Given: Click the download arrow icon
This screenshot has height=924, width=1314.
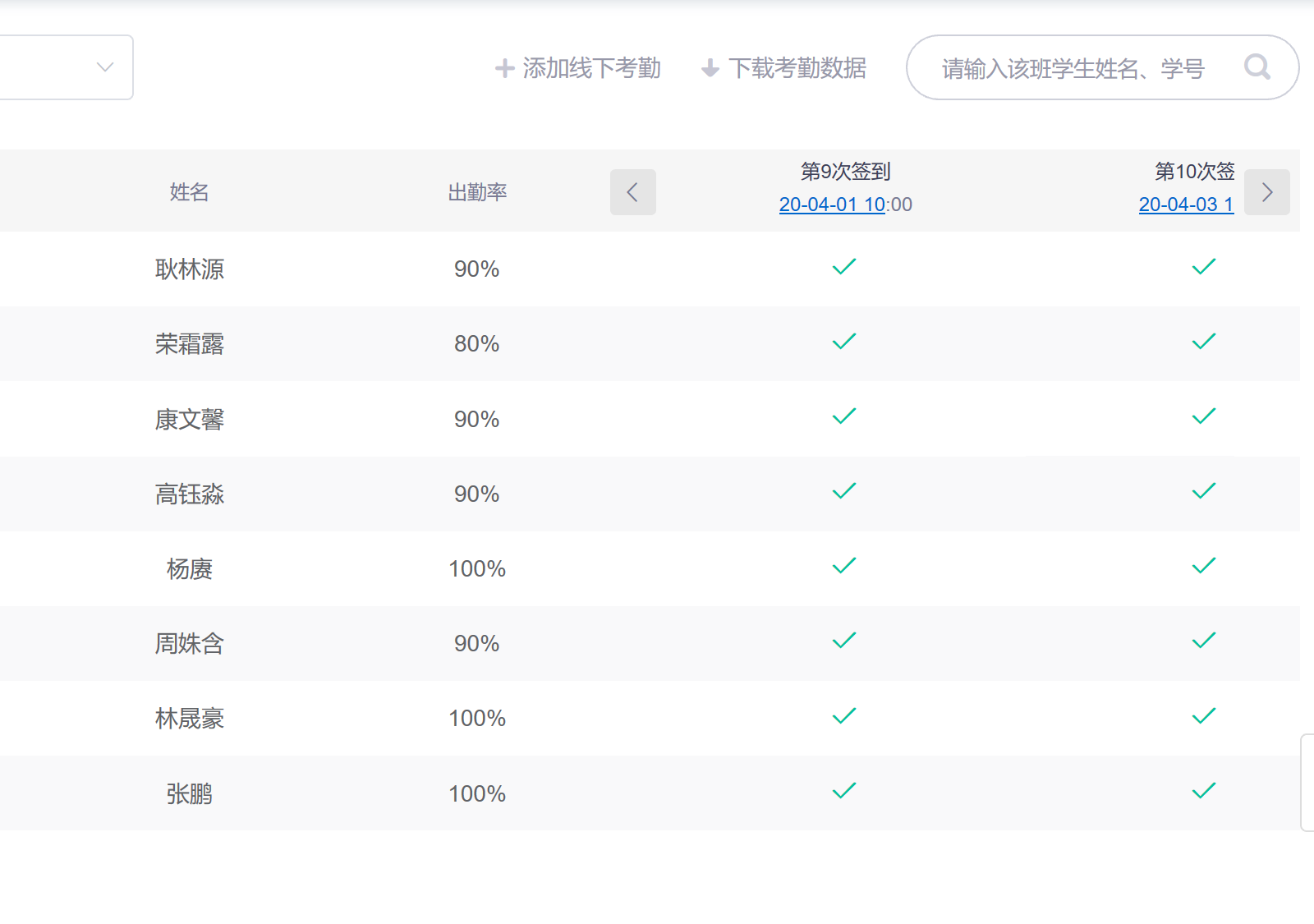Looking at the screenshot, I should point(710,68).
